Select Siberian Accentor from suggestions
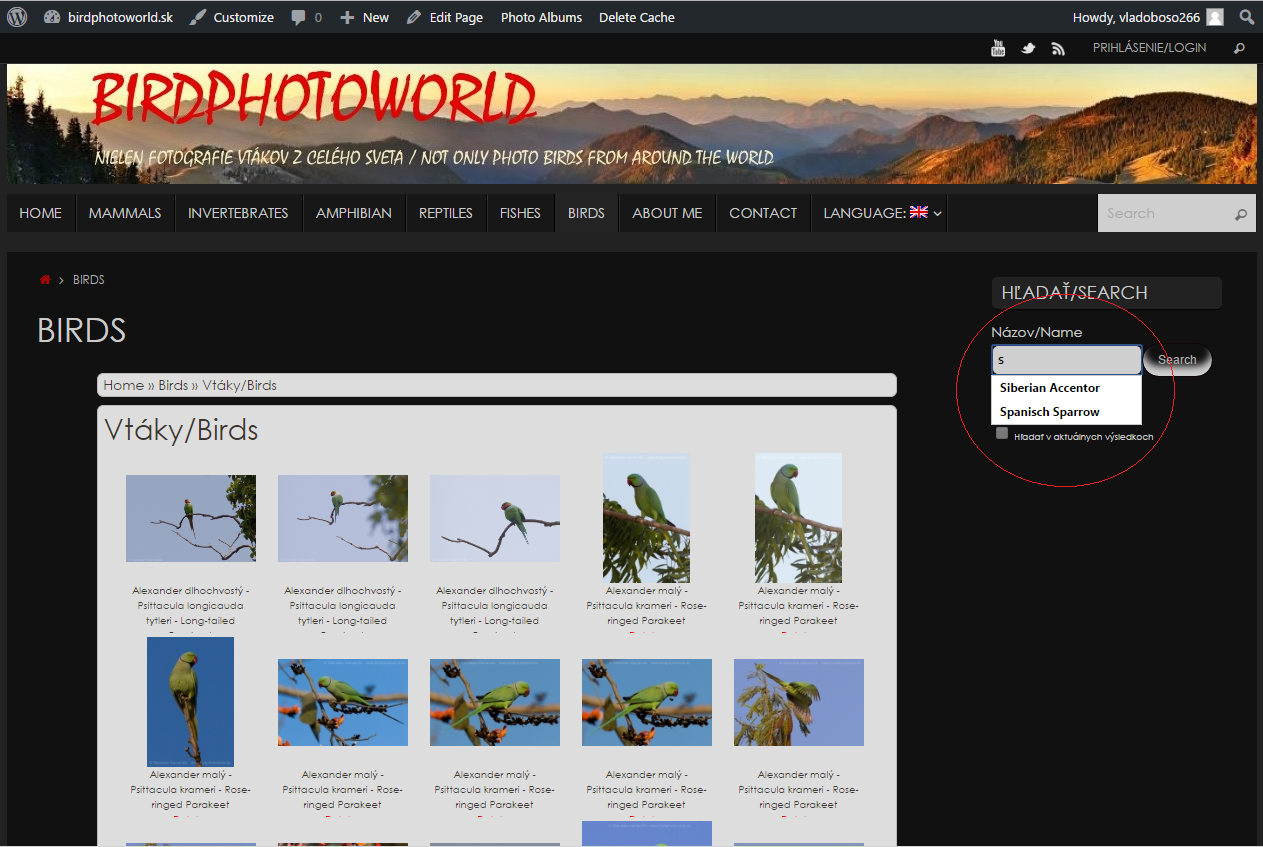 tap(1050, 388)
